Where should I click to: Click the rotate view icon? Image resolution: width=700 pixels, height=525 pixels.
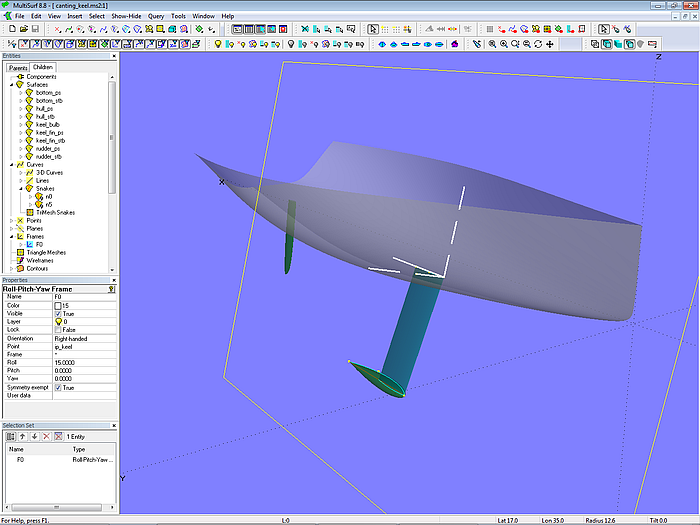[539, 44]
